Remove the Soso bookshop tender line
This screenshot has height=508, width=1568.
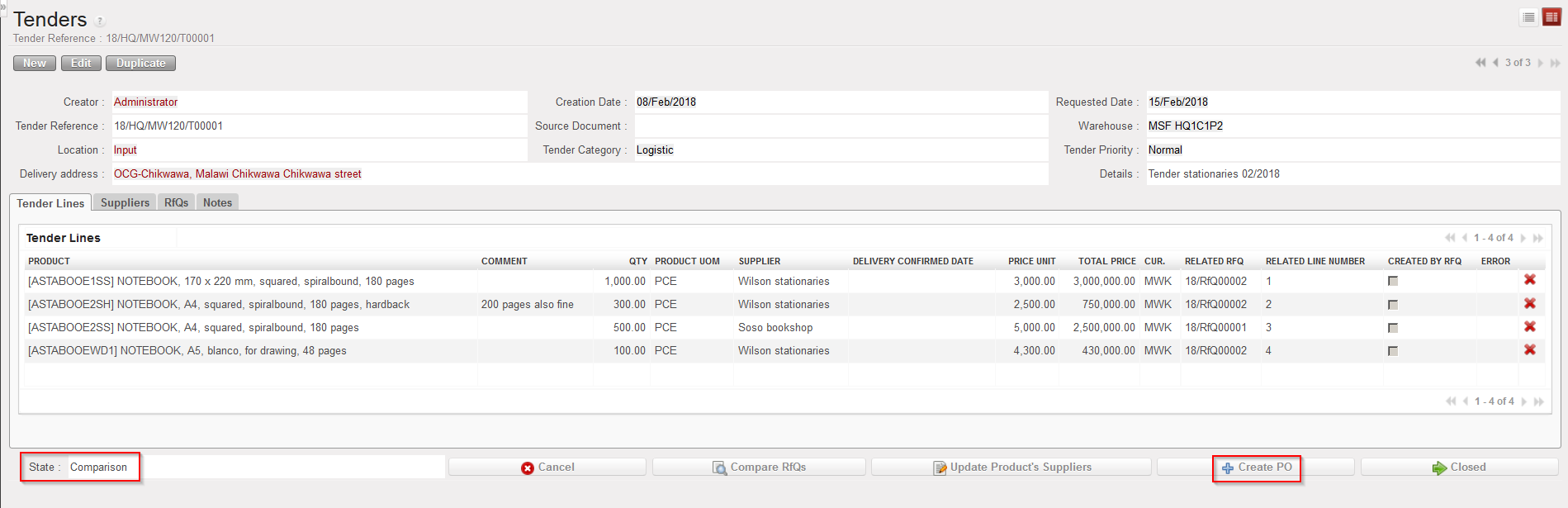point(1529,327)
